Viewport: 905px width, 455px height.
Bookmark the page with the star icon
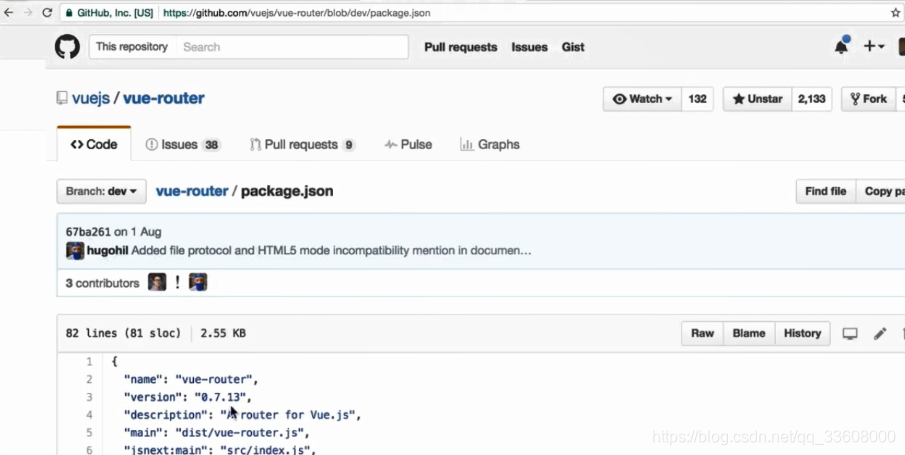point(895,13)
